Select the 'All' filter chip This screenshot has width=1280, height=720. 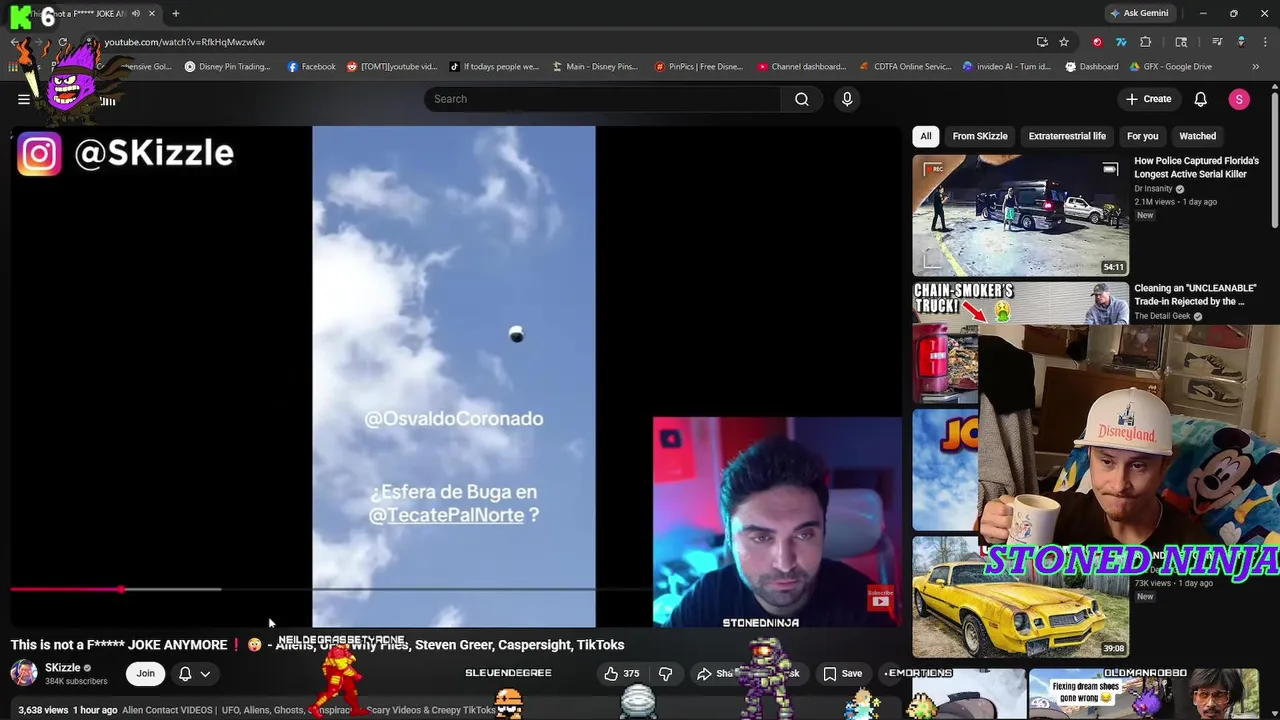926,136
